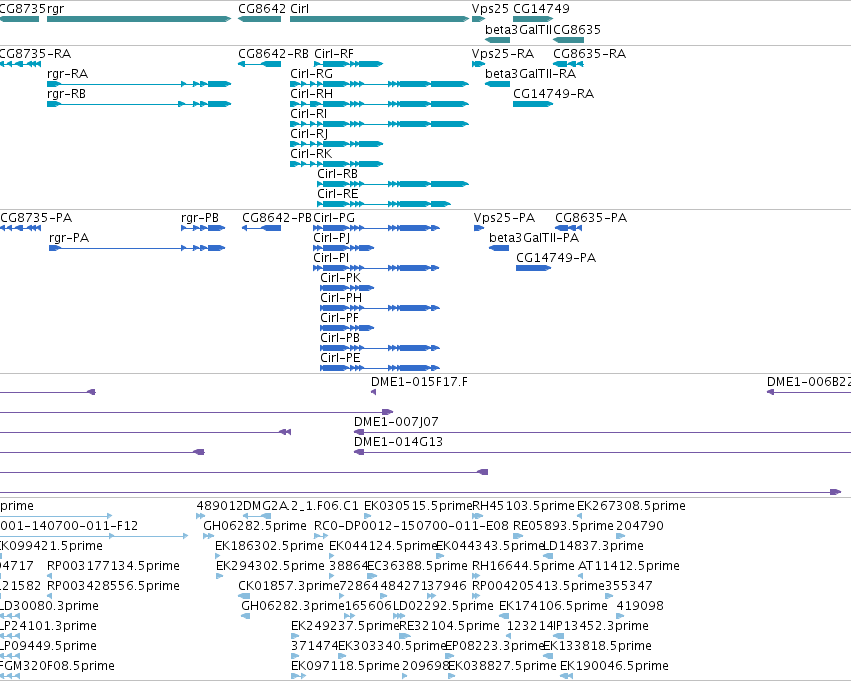Select EST RH16644.5prime label
The height and width of the screenshot is (681, 851).
523,567
